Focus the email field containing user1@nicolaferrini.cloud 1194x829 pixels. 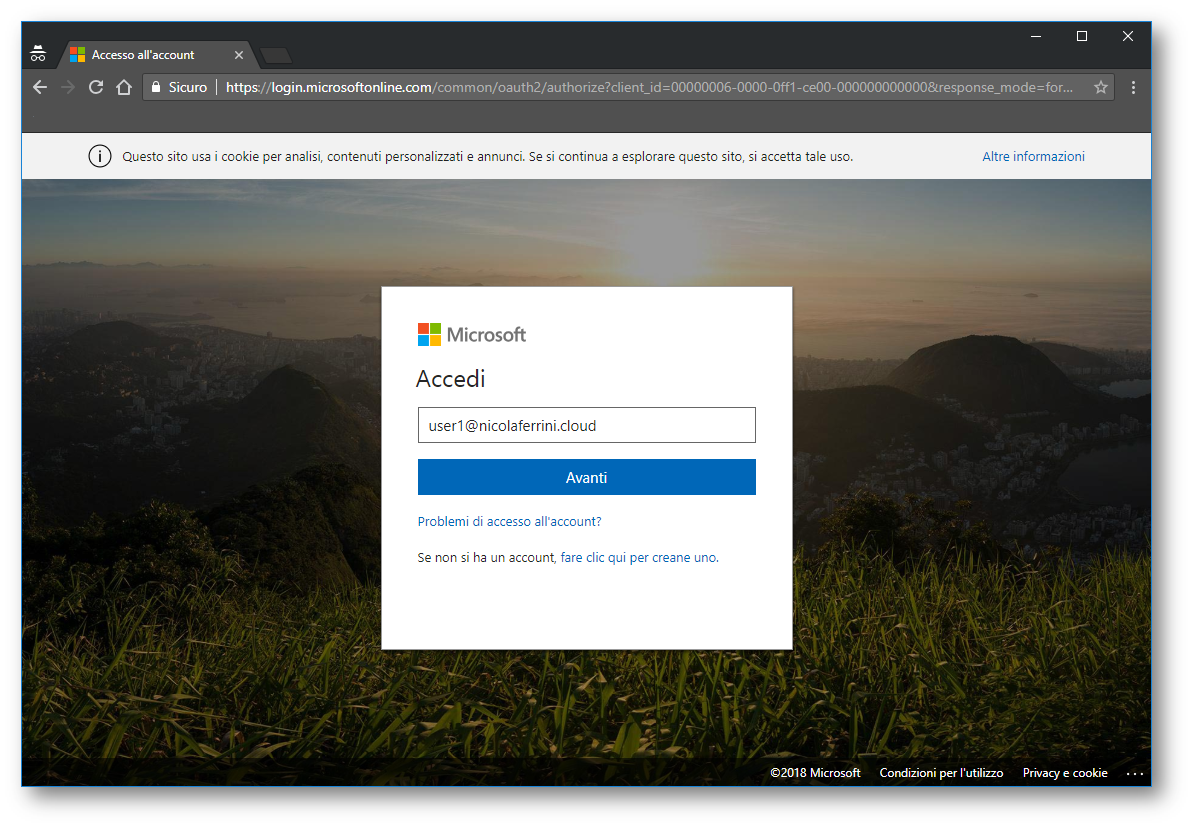click(x=586, y=425)
